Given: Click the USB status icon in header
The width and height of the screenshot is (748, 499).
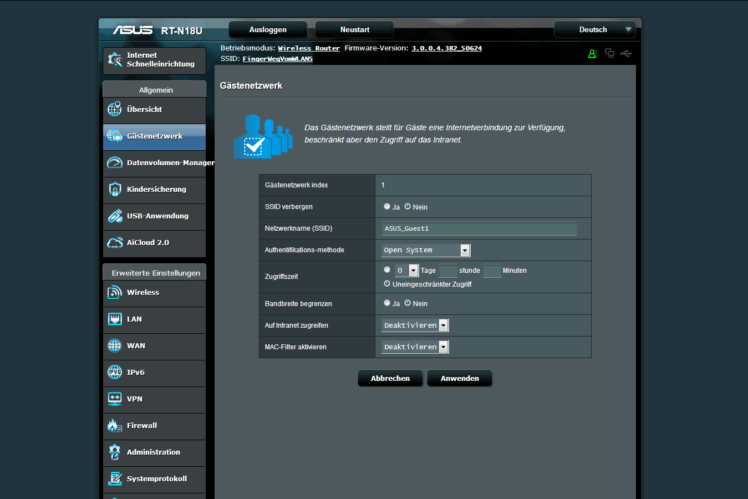Looking at the screenshot, I should click(626, 53).
